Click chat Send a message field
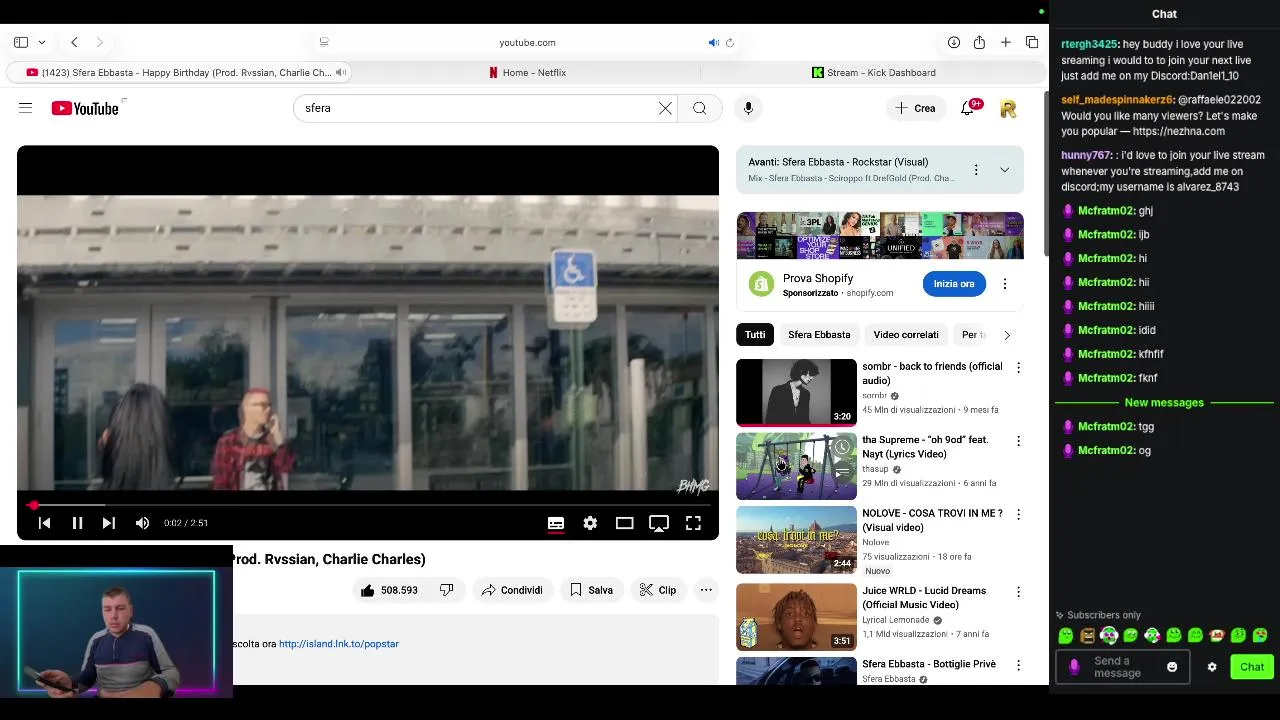This screenshot has height=720, width=1280. [x=1122, y=667]
